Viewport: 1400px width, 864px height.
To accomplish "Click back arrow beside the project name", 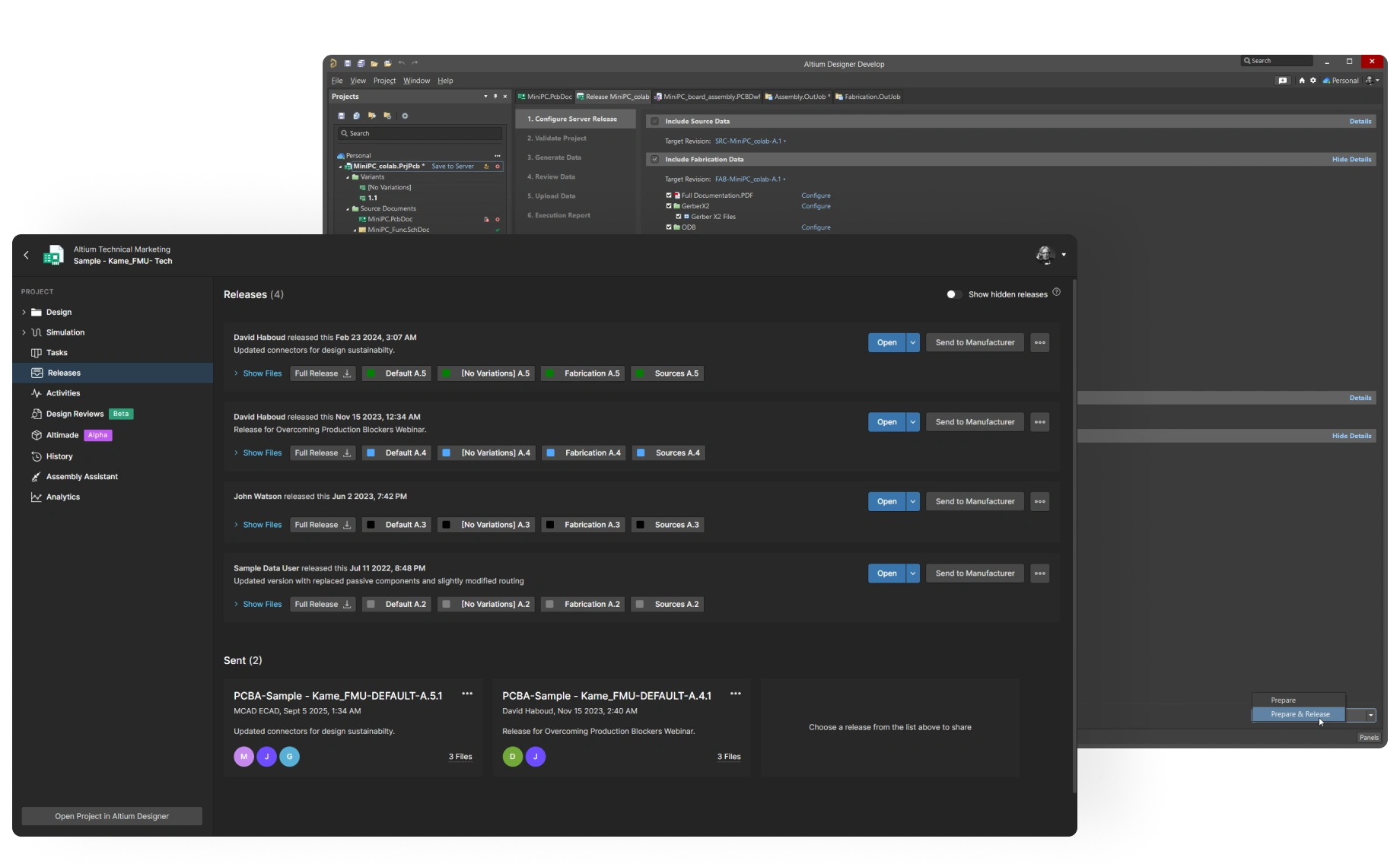I will tap(26, 256).
